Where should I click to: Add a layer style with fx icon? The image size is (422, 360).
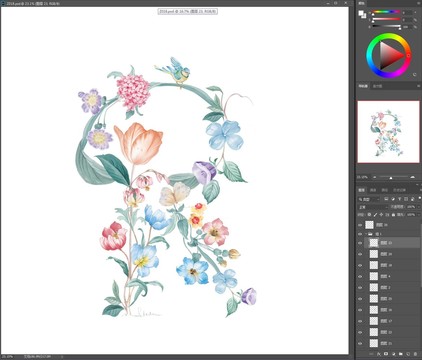click(x=379, y=354)
